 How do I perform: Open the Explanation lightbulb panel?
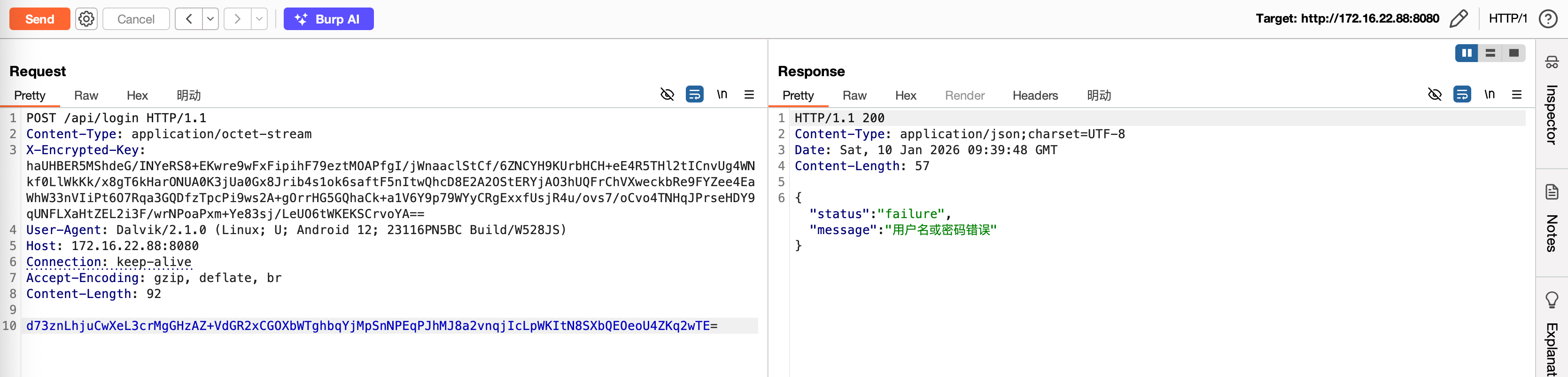(x=1552, y=329)
